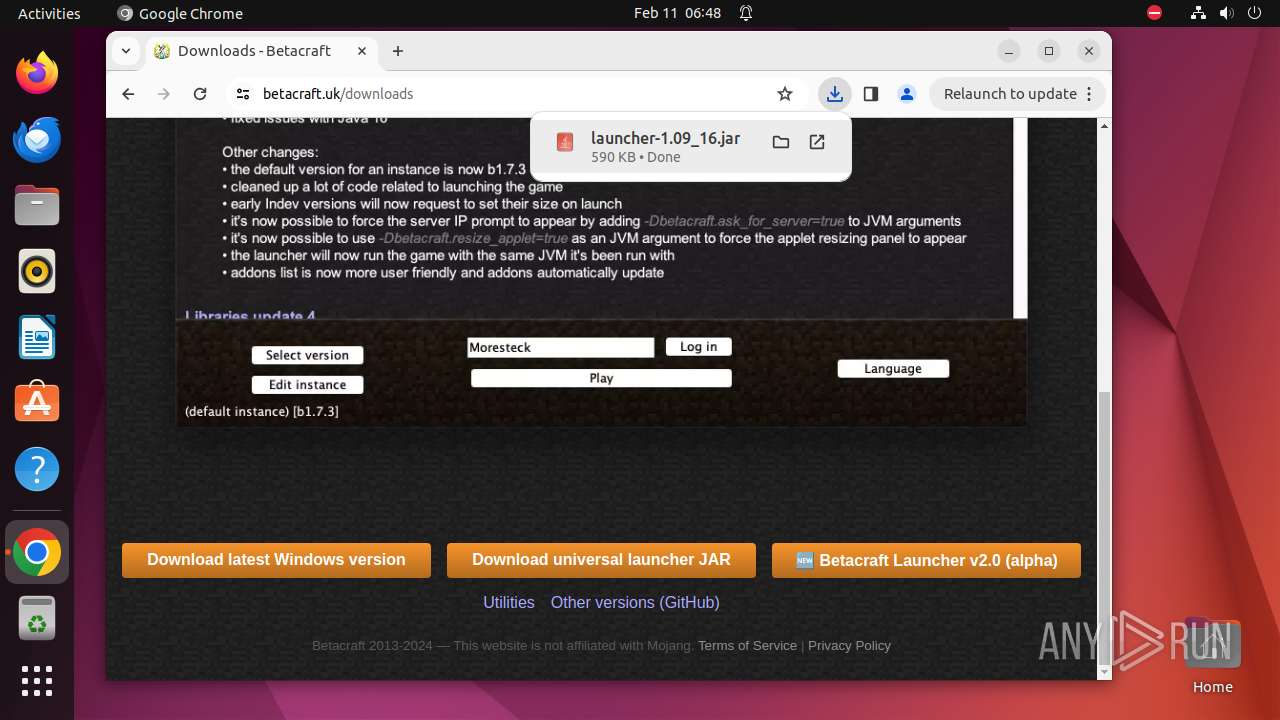Show launcher-1.09_16.jar in folder
Image resolution: width=1280 pixels, height=720 pixels.
[x=781, y=142]
